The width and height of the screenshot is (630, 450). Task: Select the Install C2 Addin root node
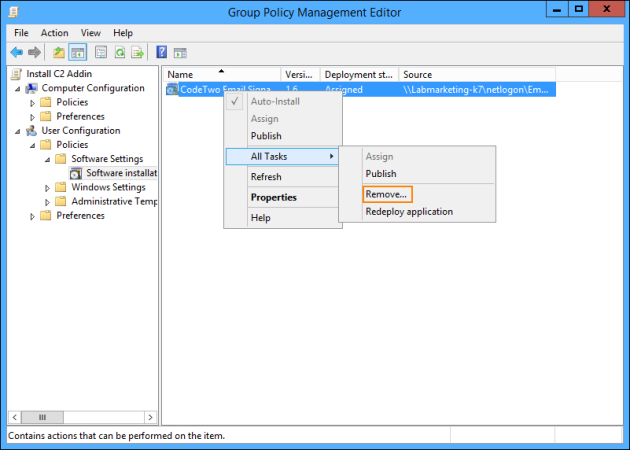[59, 74]
